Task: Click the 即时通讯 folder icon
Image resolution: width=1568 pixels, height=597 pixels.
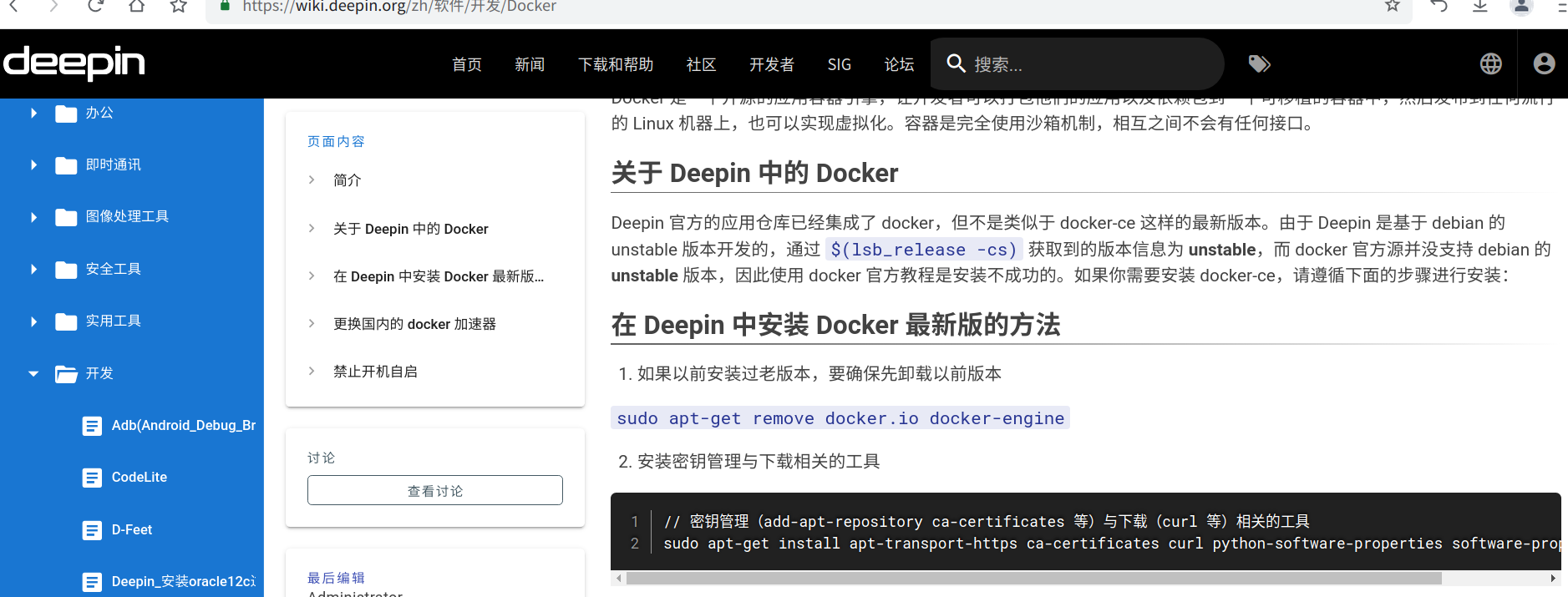Action: 66,165
